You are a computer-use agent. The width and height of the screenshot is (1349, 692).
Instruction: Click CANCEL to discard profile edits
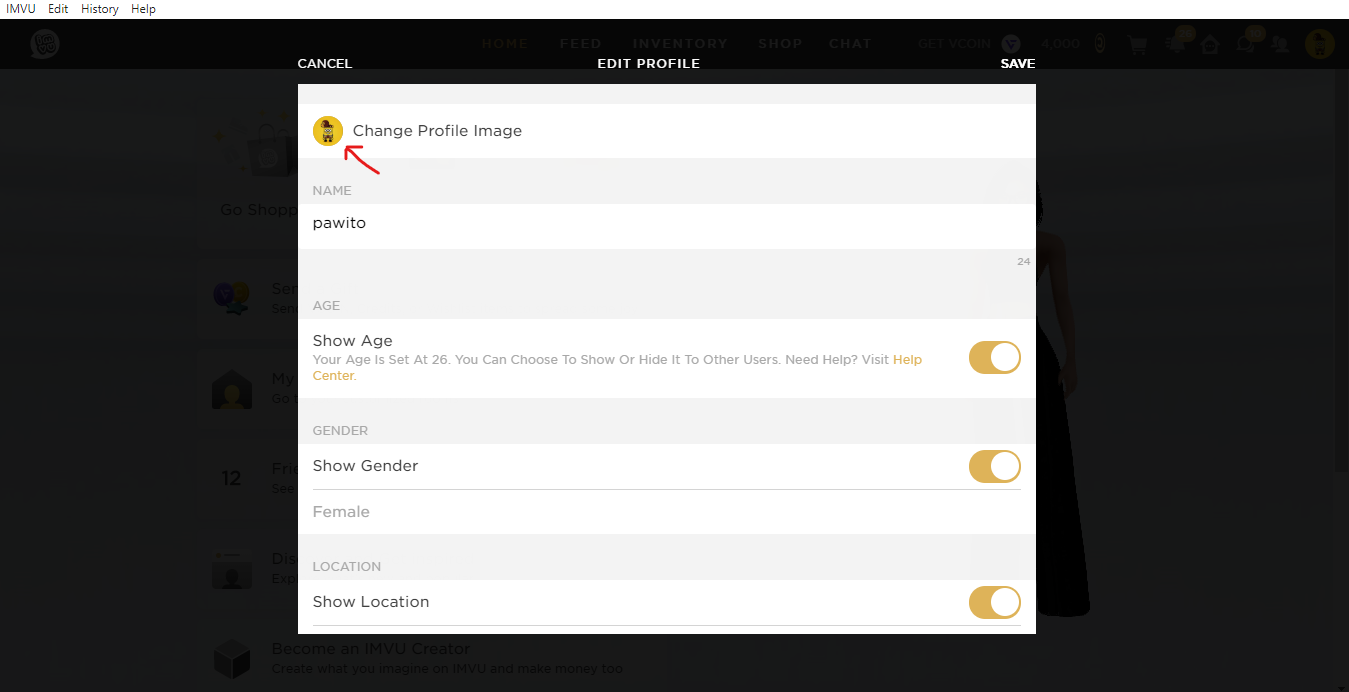pos(325,64)
